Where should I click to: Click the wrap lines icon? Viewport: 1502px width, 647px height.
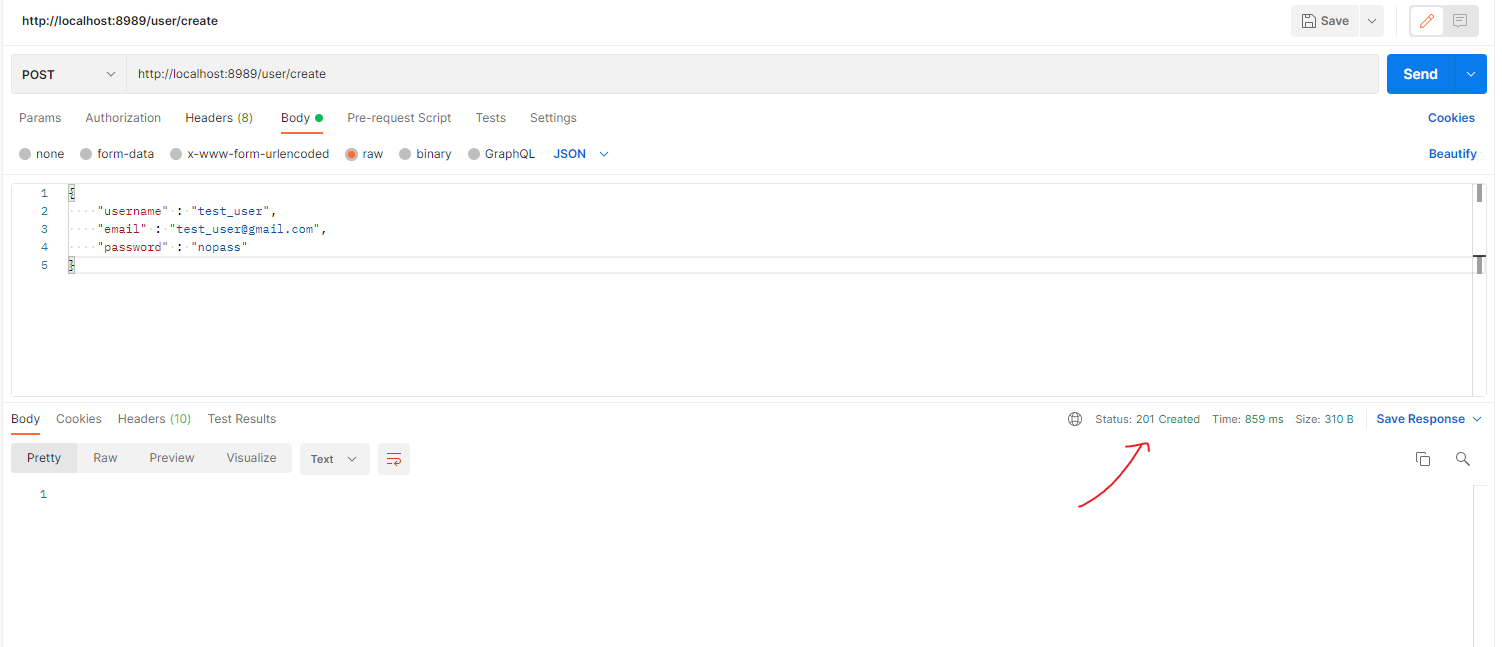[x=394, y=459]
